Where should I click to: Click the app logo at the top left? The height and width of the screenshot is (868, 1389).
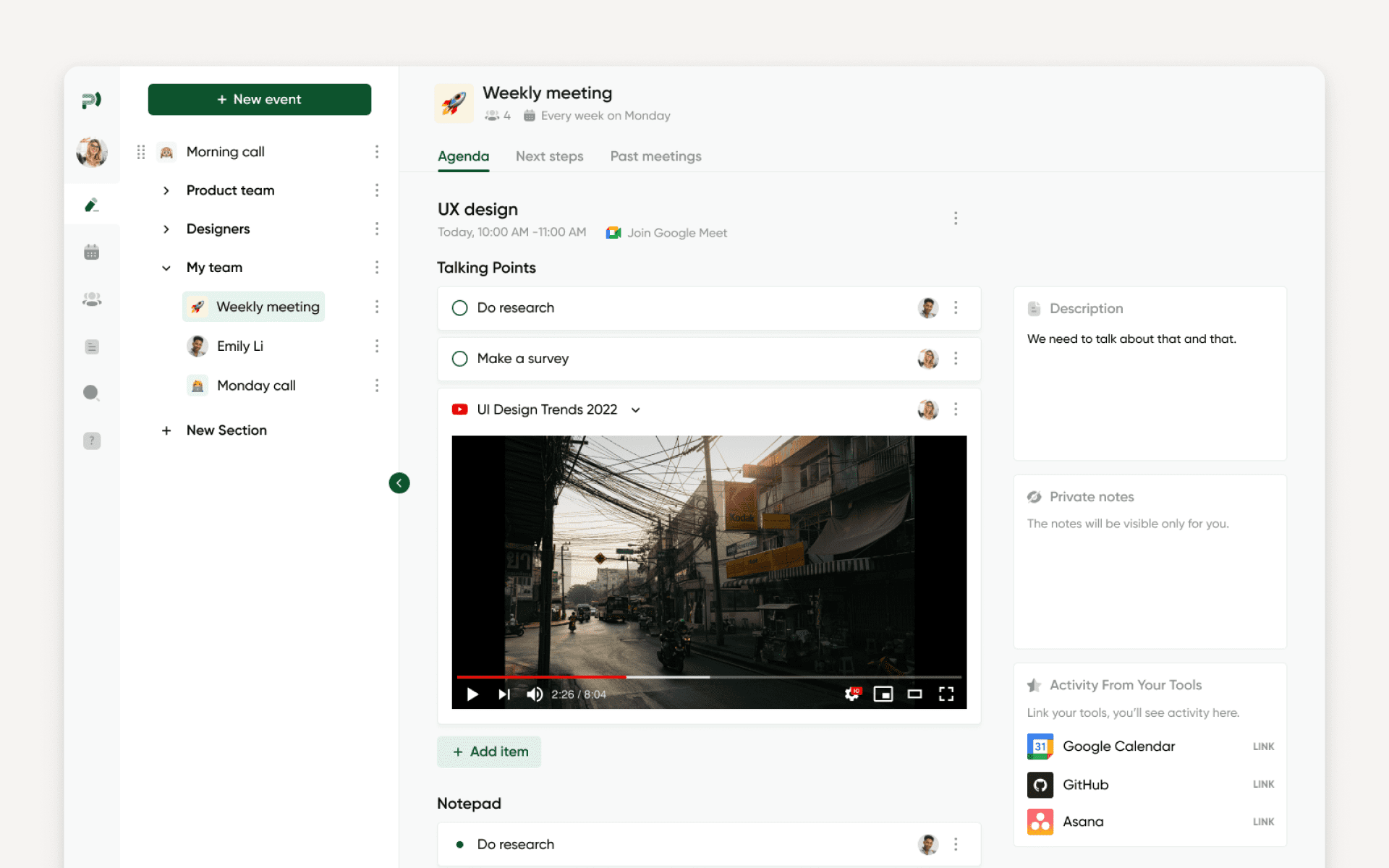91,100
